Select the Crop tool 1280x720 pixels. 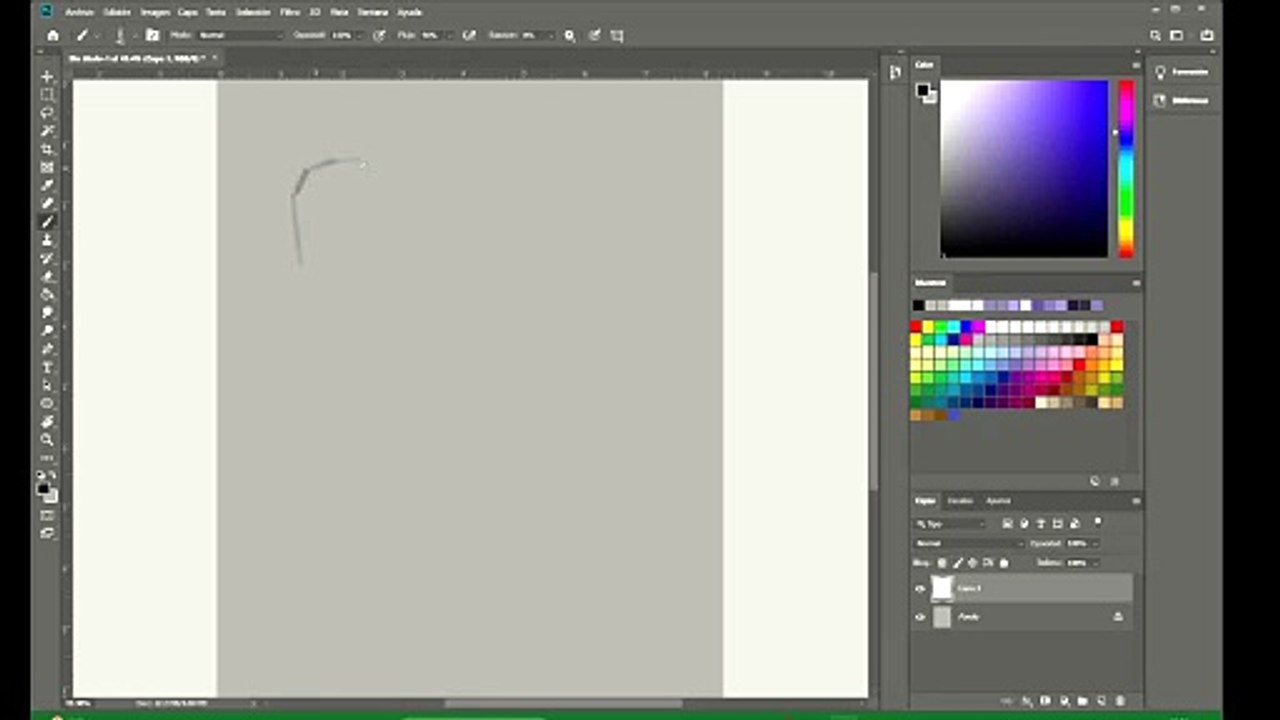pos(47,149)
